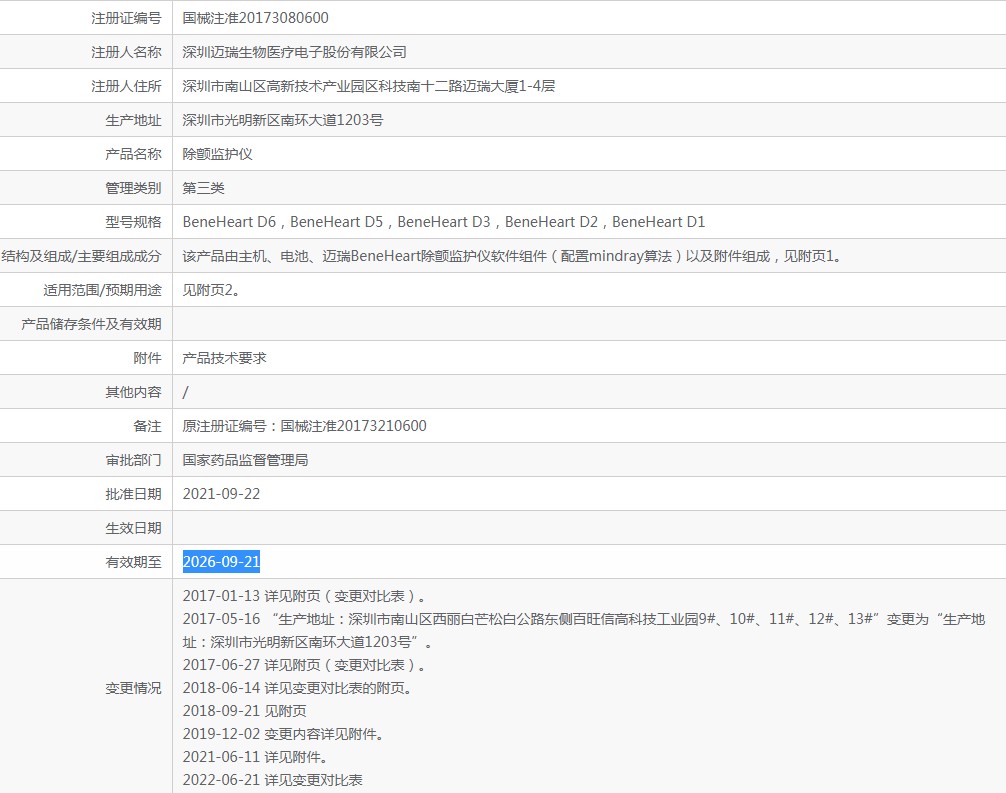Viewport: 1006px width, 793px height.
Task: Click the 备注 label
Action: [148, 426]
